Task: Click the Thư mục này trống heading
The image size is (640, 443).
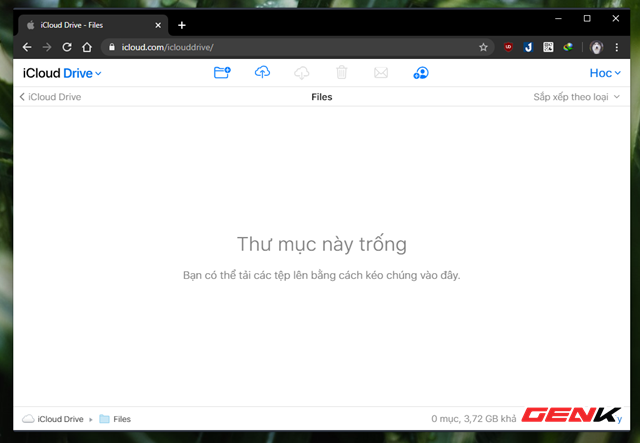Action: (322, 244)
